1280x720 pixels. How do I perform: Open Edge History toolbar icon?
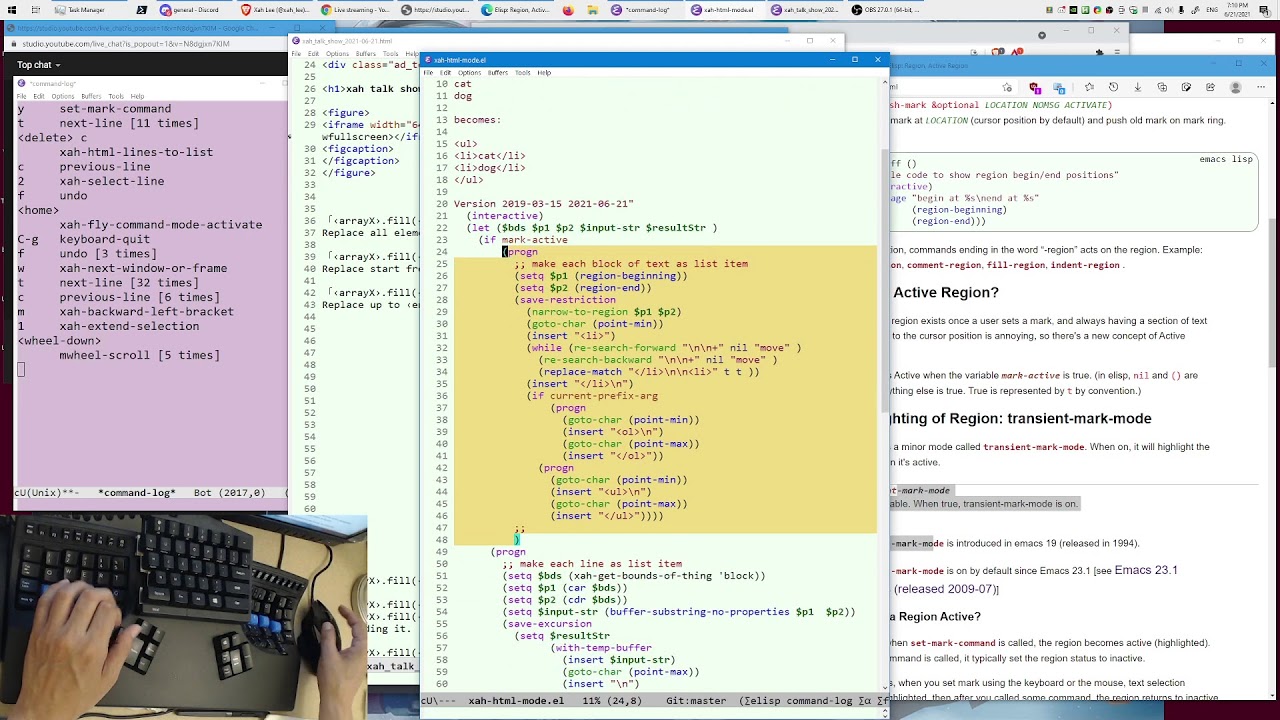[1113, 87]
